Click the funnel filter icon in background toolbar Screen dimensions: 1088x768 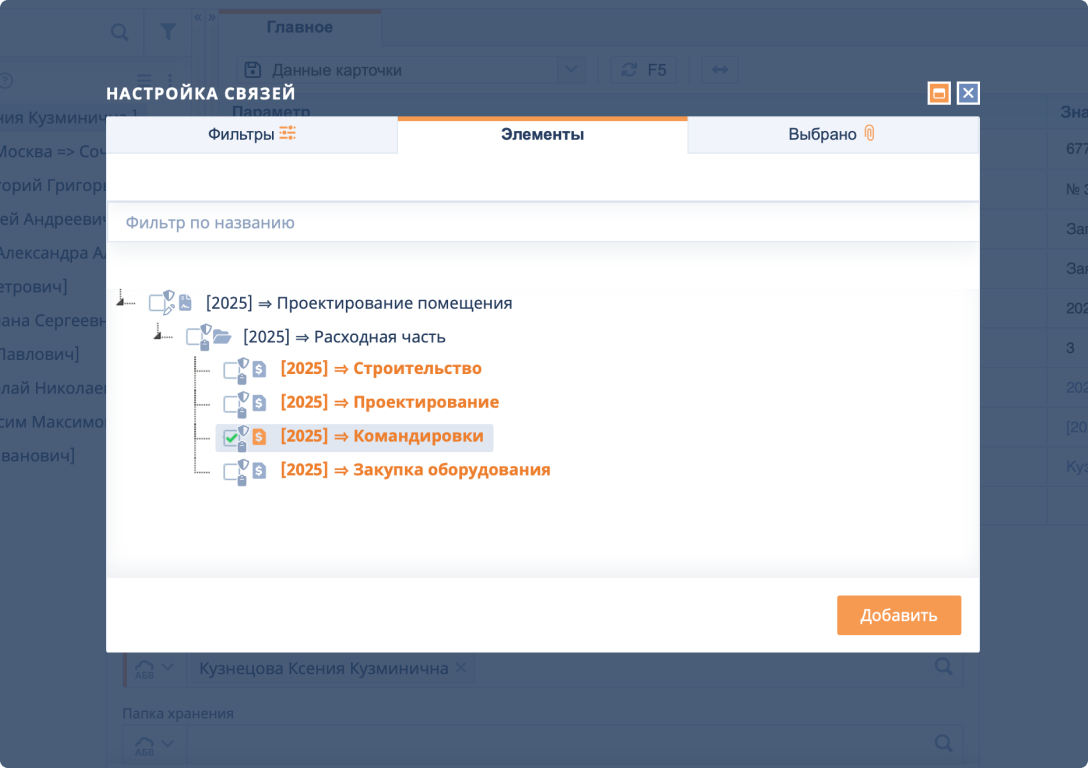[168, 32]
